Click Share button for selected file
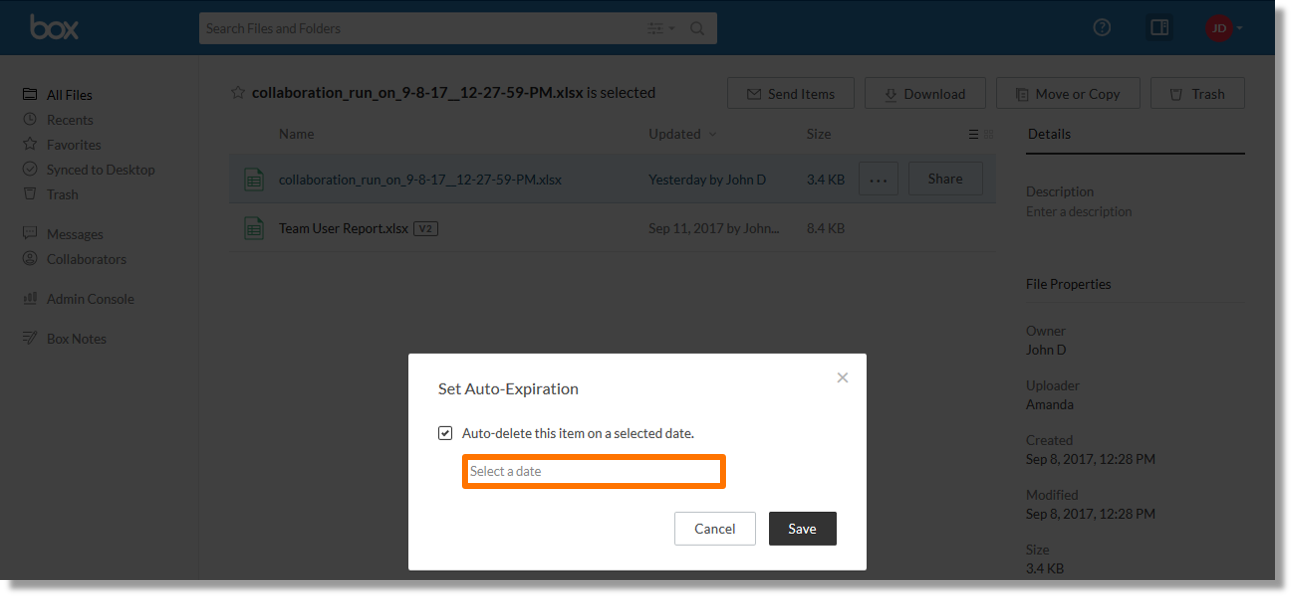Image resolution: width=1293 pixels, height=598 pixels. [x=945, y=179]
